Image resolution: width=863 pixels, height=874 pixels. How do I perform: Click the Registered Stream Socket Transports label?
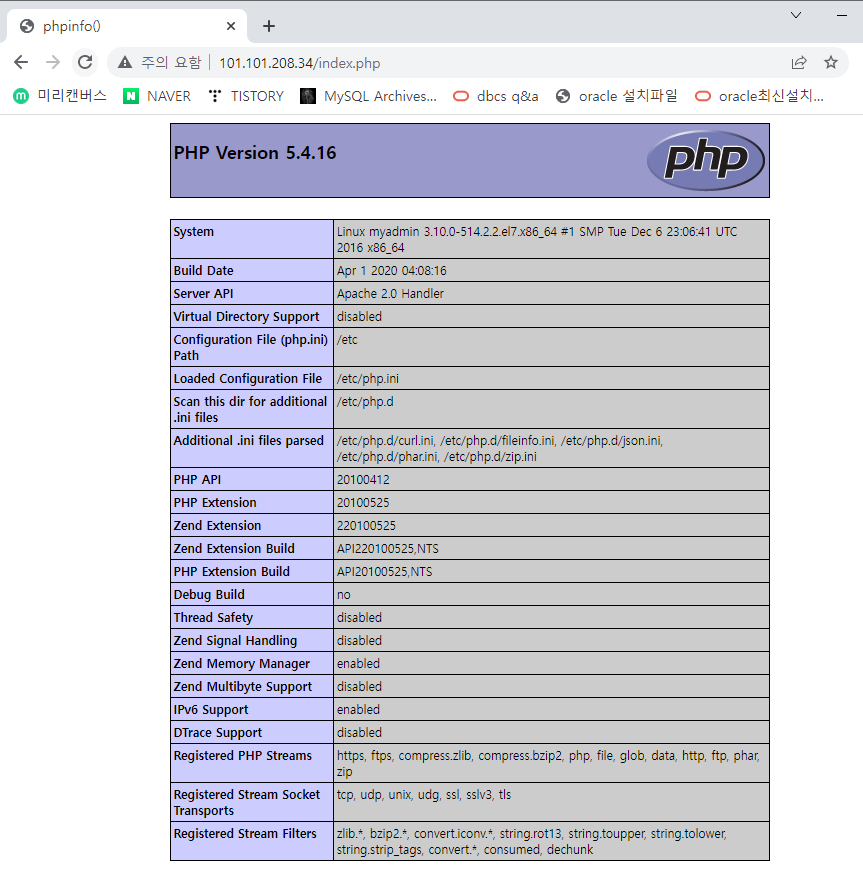(x=246, y=803)
